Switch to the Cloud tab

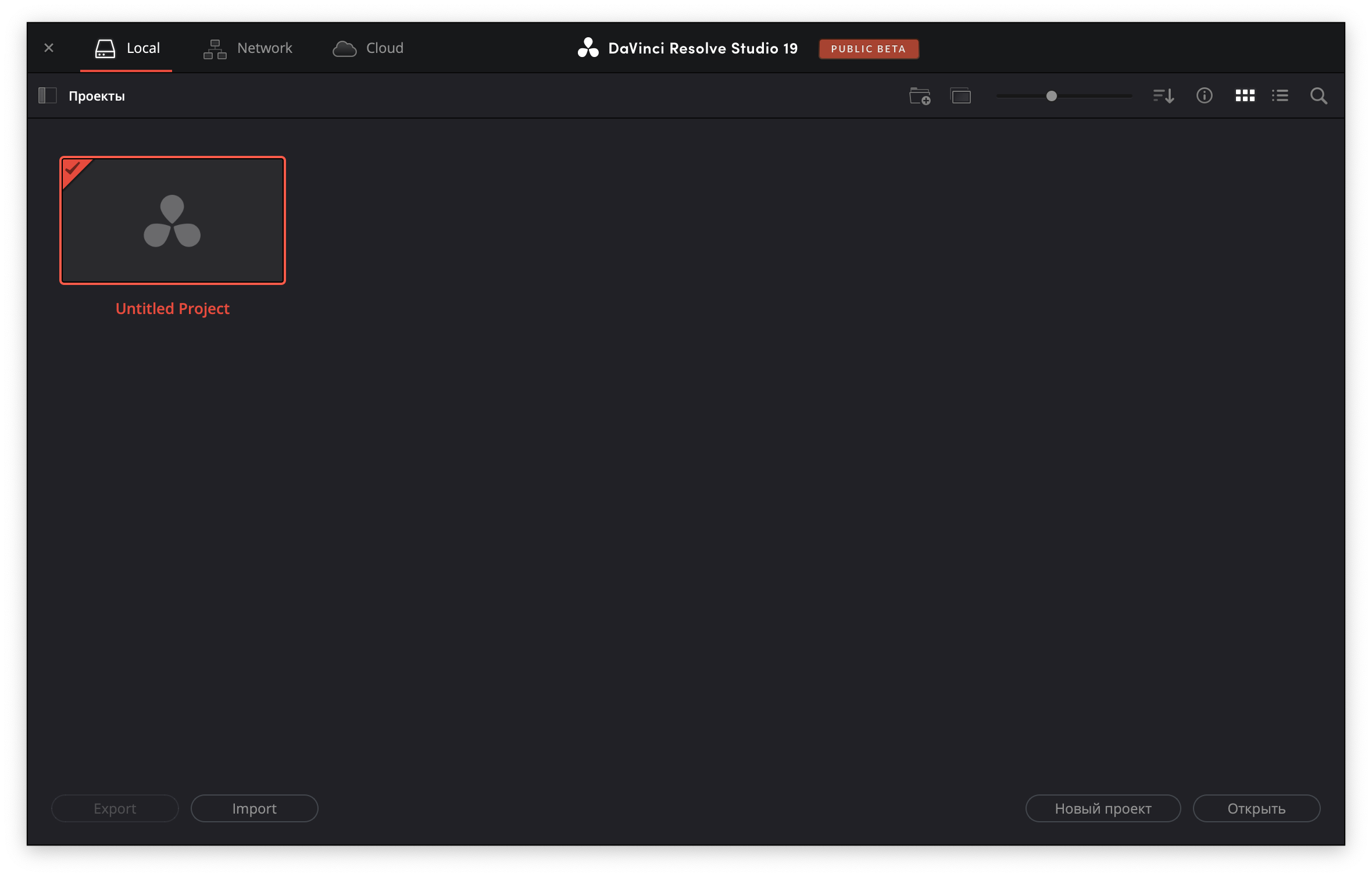[384, 48]
